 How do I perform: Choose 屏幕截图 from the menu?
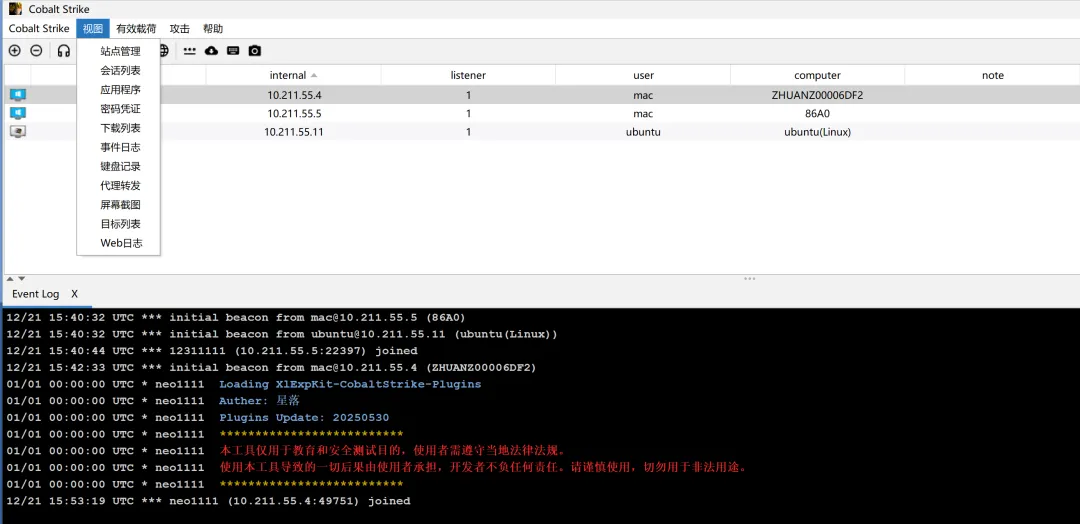pos(120,205)
